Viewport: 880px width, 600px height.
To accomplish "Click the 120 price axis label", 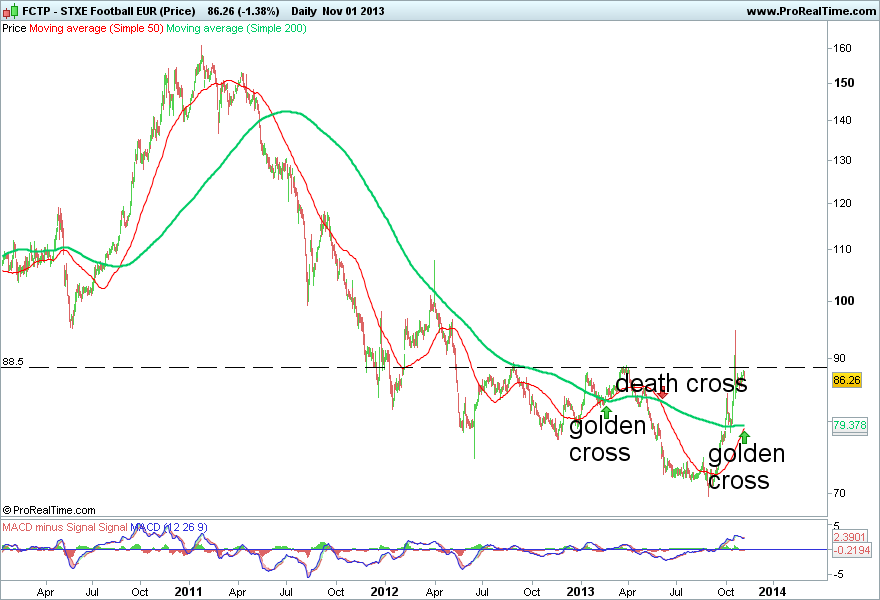I will (x=842, y=204).
